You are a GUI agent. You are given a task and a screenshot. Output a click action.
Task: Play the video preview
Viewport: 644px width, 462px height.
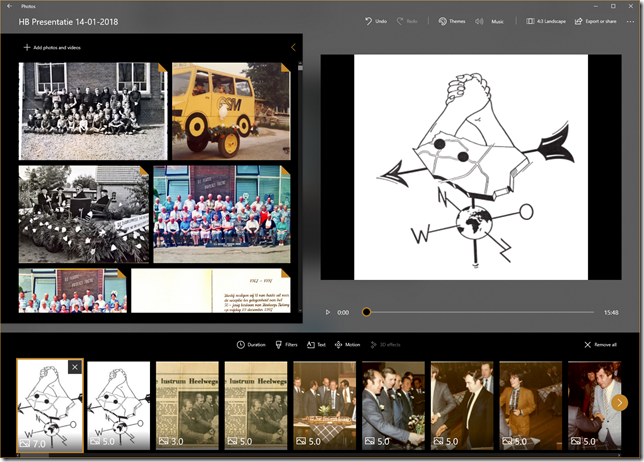[328, 312]
